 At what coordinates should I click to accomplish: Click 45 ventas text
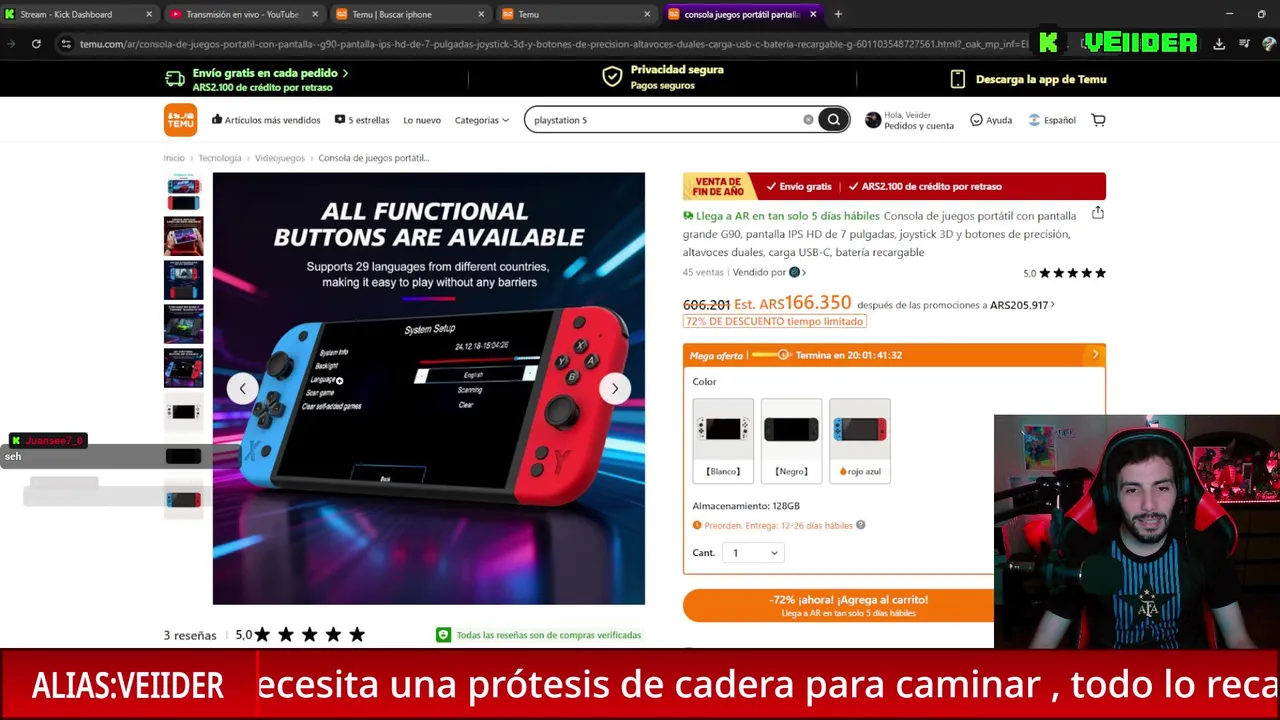click(x=703, y=272)
